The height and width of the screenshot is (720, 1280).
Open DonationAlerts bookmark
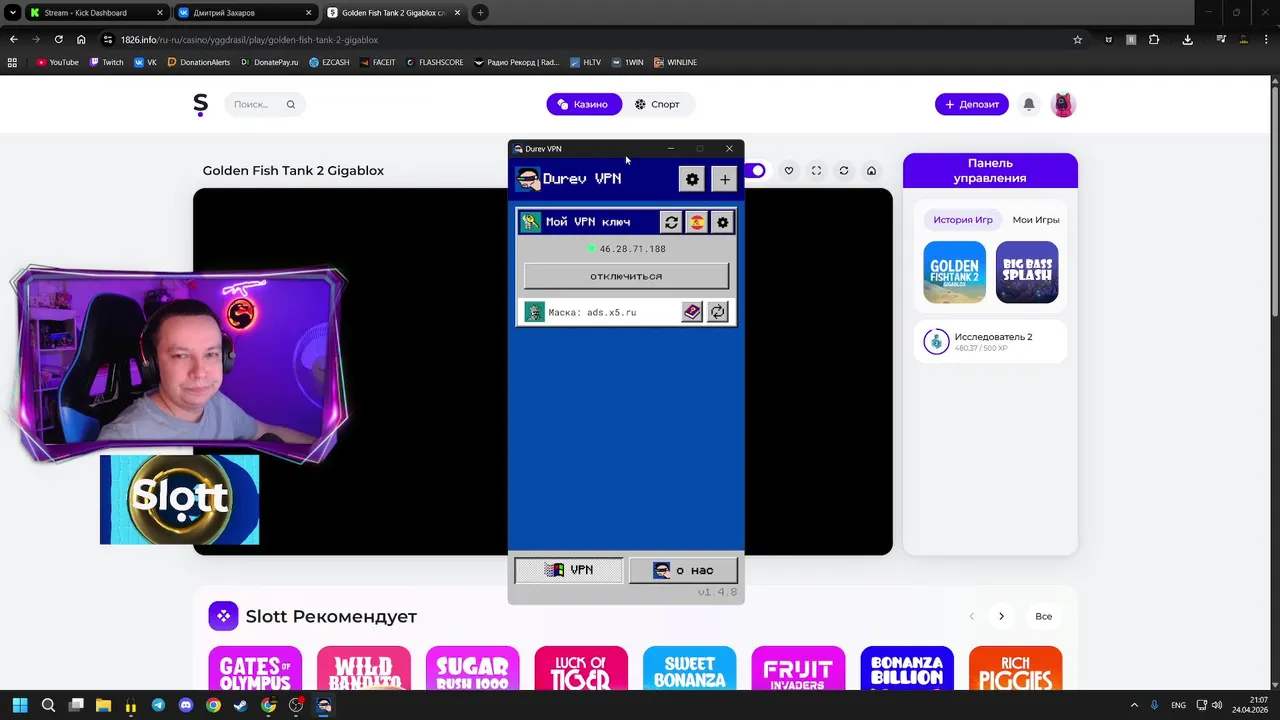199,62
